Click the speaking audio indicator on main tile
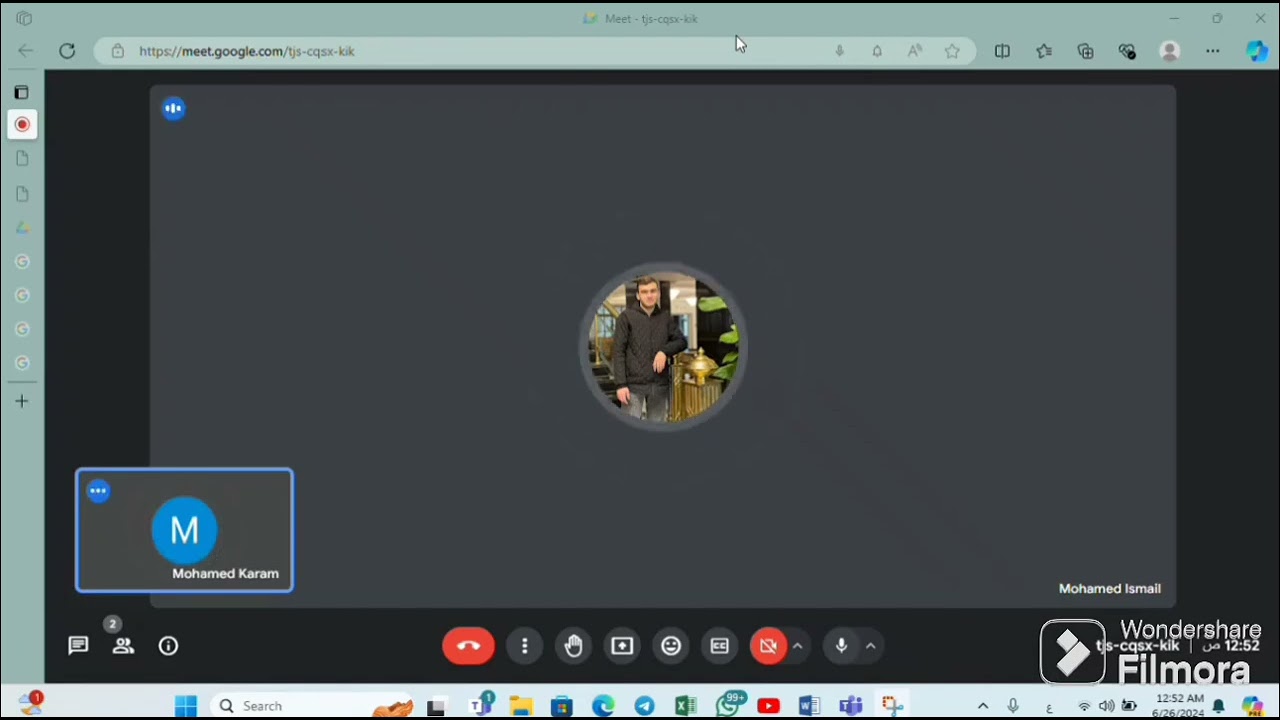 pos(174,108)
